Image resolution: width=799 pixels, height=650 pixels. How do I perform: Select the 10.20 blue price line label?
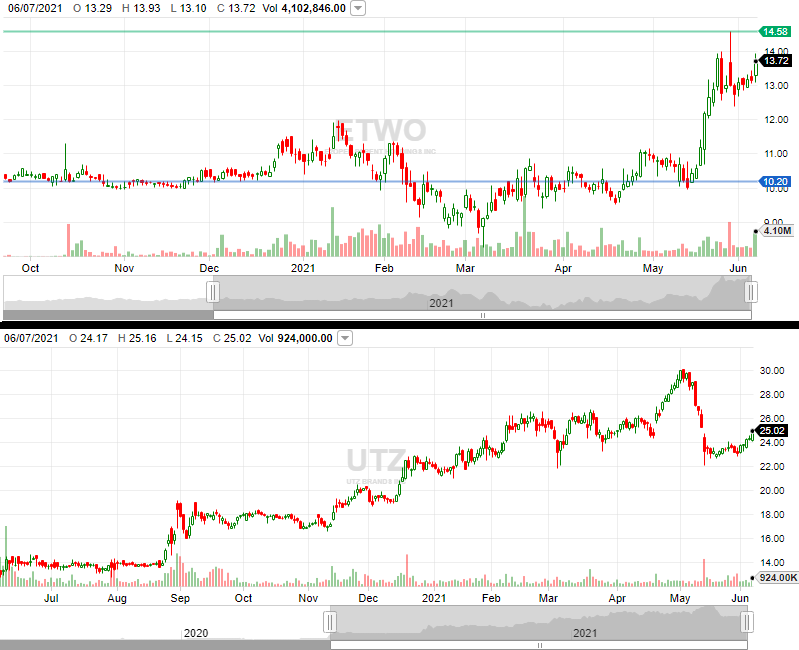coord(775,181)
